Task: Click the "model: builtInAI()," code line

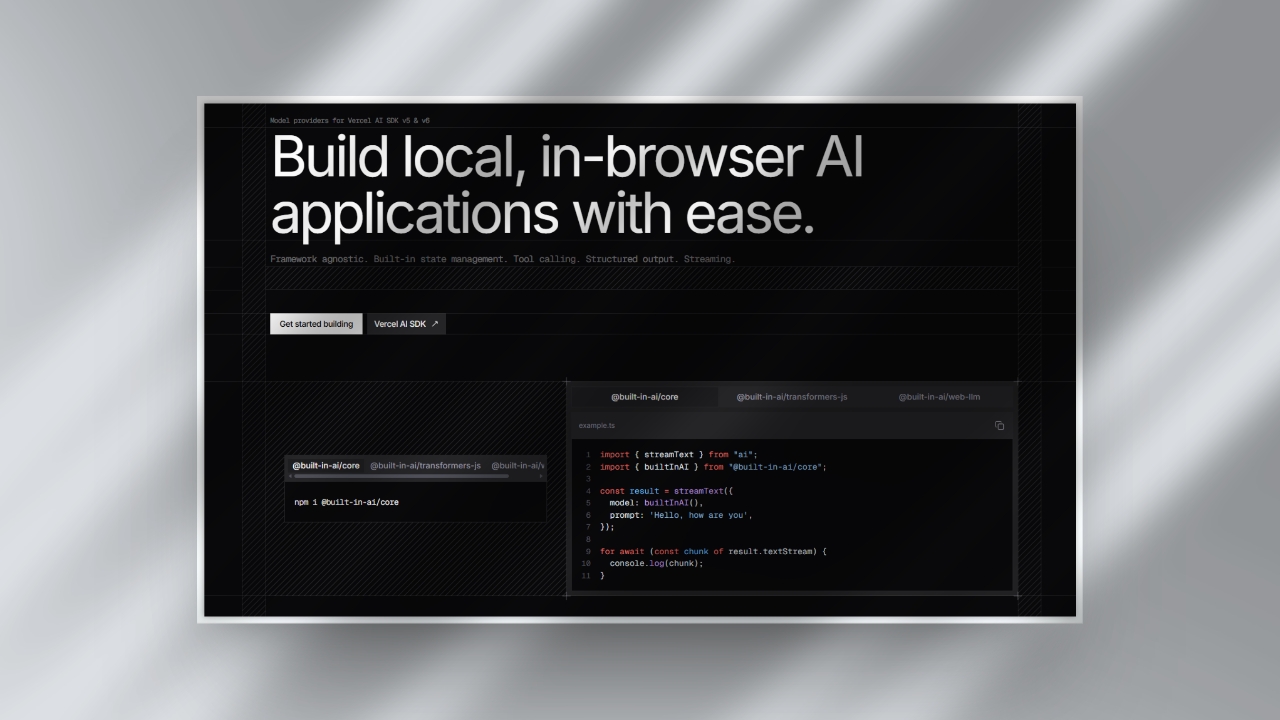Action: click(658, 503)
